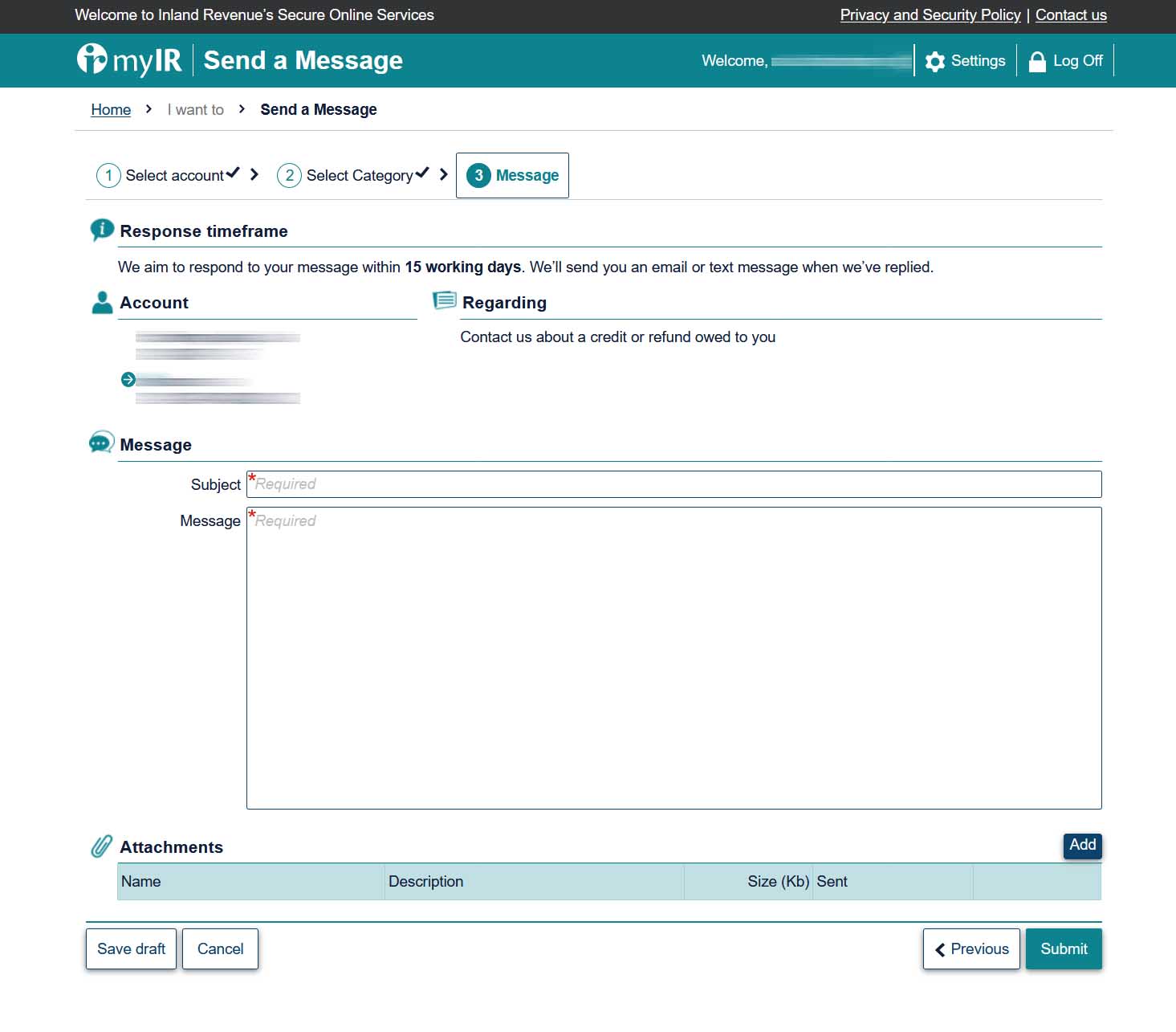Click 'Welcome,' user greeting in header
1176x1032 pixels.
click(734, 61)
